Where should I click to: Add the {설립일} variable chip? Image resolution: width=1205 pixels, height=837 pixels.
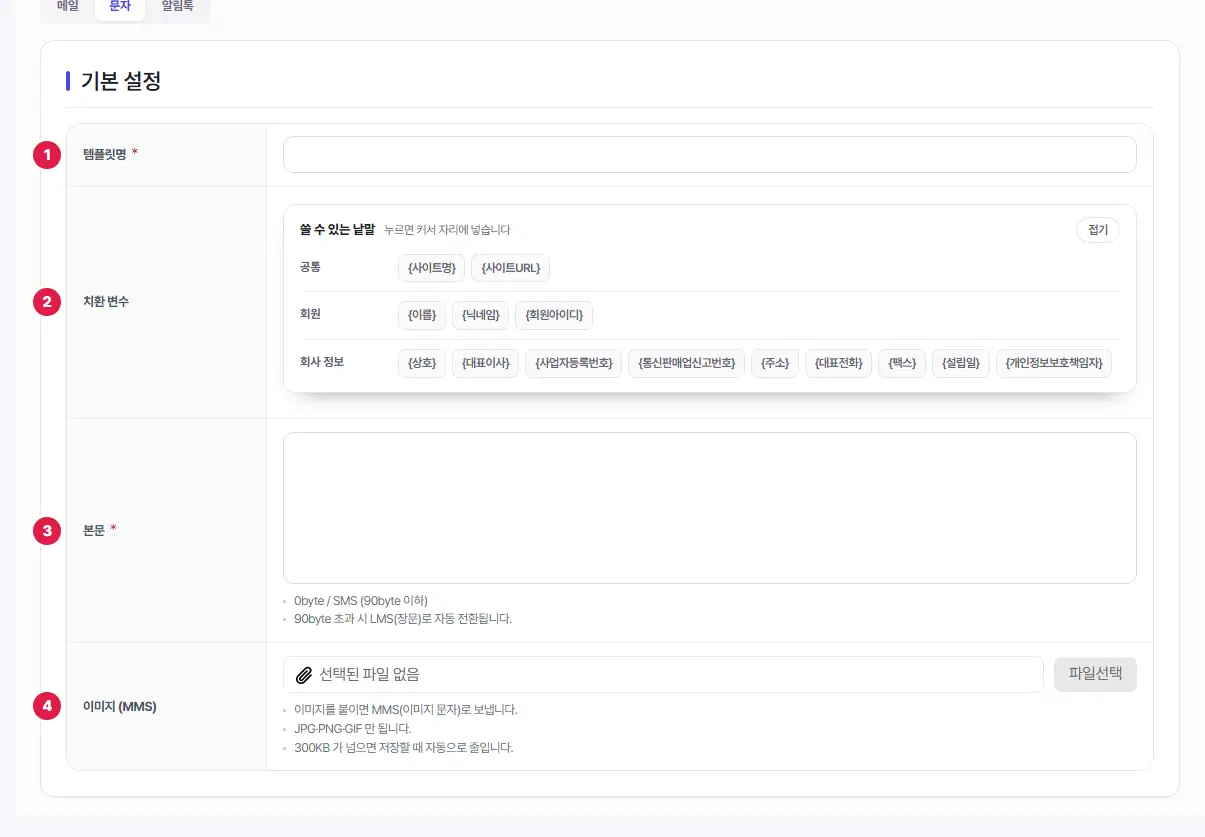(961, 363)
